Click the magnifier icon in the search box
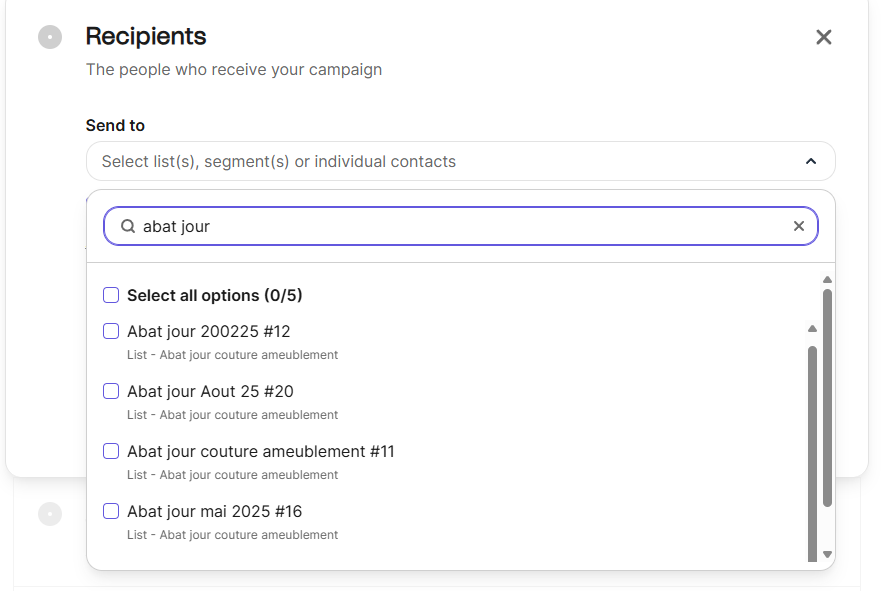This screenshot has height=591, width=892. click(128, 226)
